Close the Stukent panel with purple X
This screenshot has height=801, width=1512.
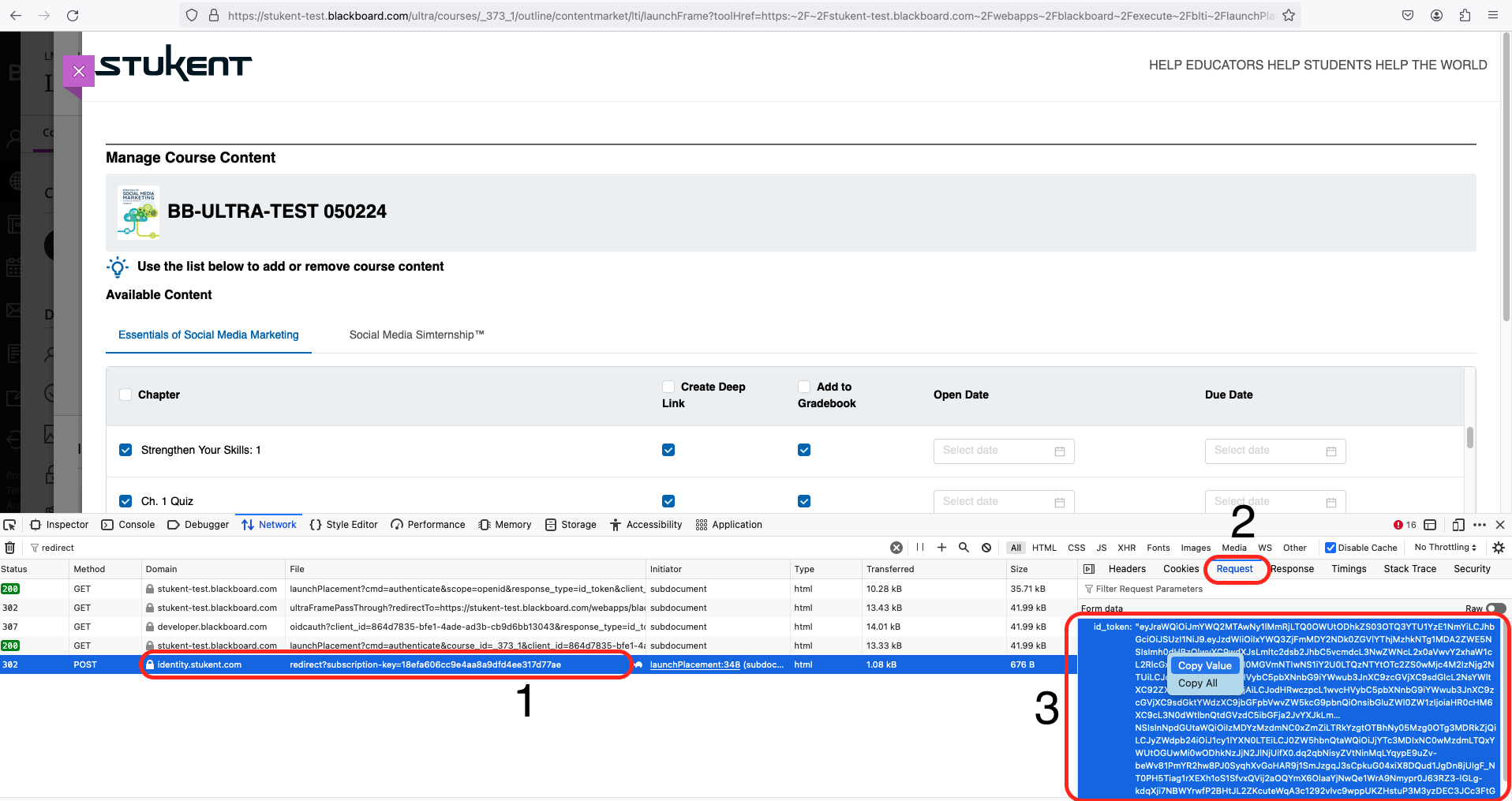(x=79, y=71)
